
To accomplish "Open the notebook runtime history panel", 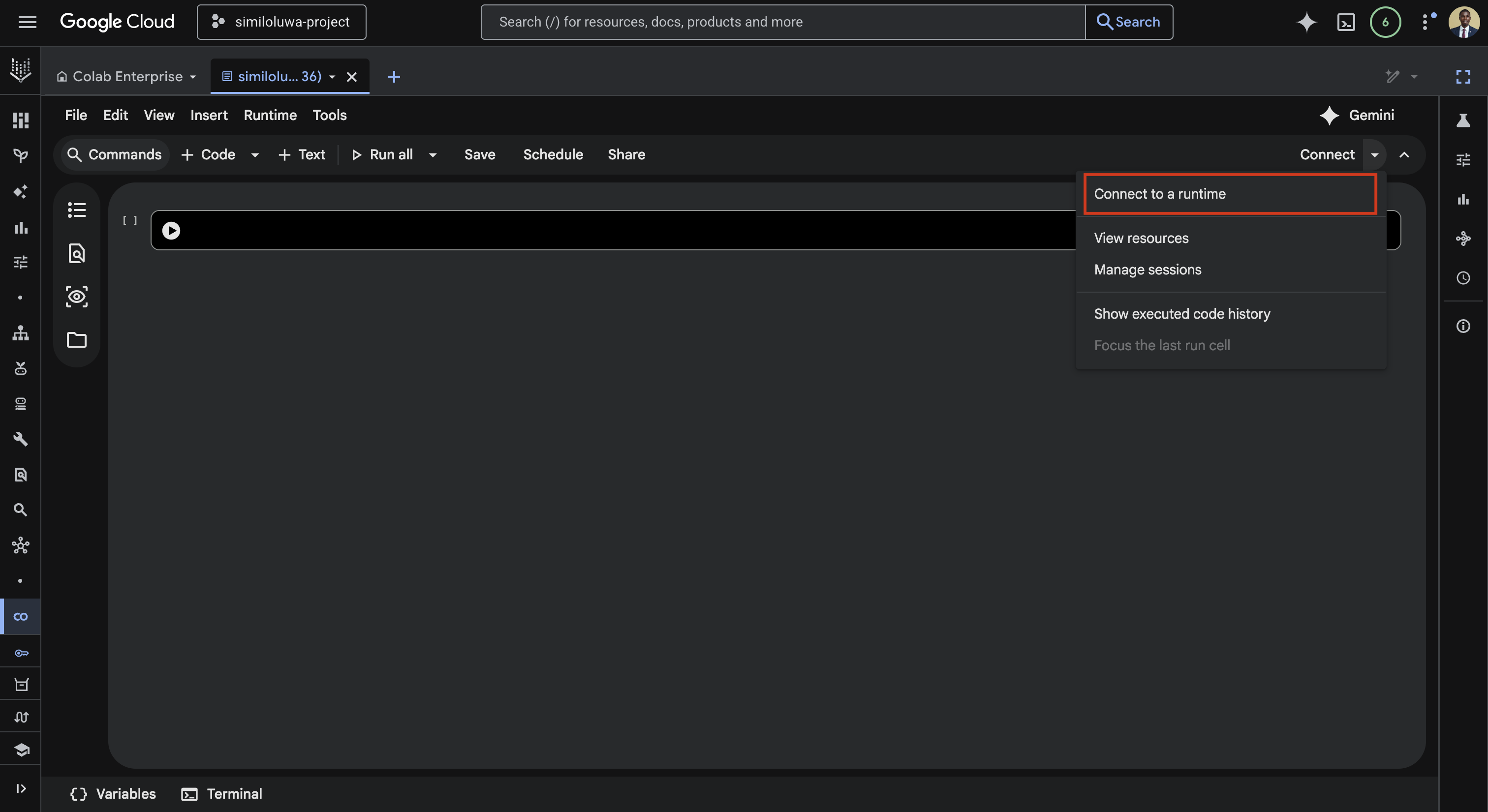I will tap(1463, 278).
